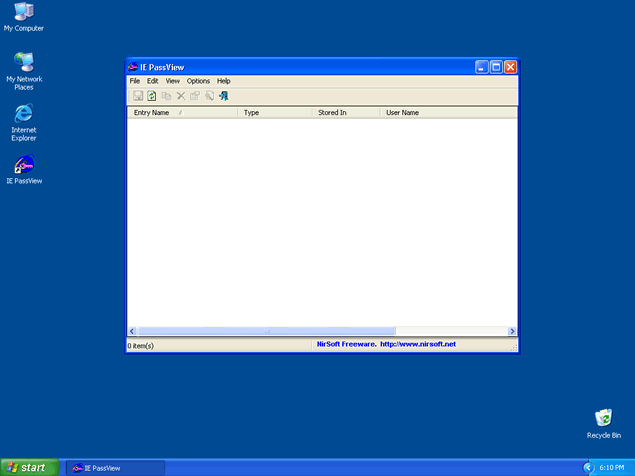This screenshot has height=476, width=635.
Task: Select the IE PassView desktop shortcut
Action: pos(24,166)
